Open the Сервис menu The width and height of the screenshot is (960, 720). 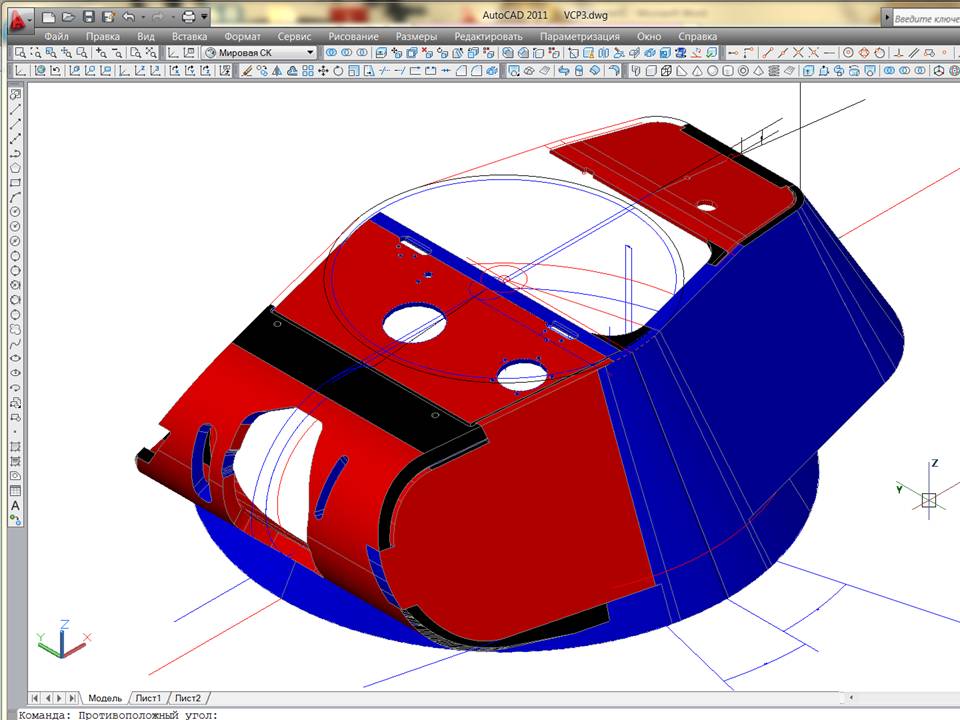click(294, 37)
